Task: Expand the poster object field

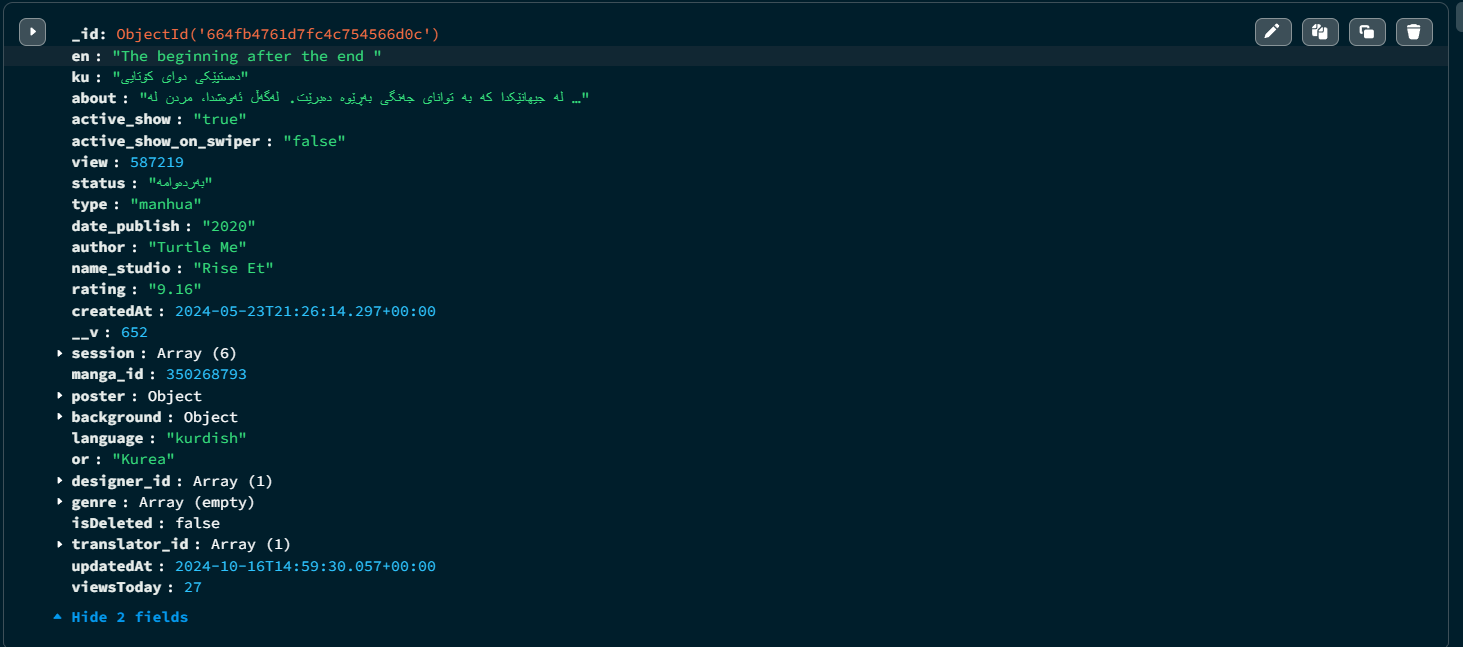Action: (x=60, y=396)
